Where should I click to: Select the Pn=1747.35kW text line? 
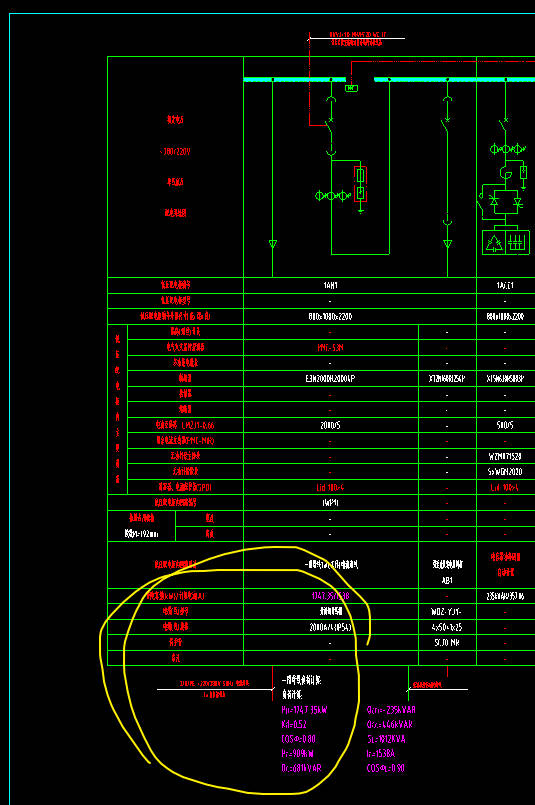pos(304,710)
